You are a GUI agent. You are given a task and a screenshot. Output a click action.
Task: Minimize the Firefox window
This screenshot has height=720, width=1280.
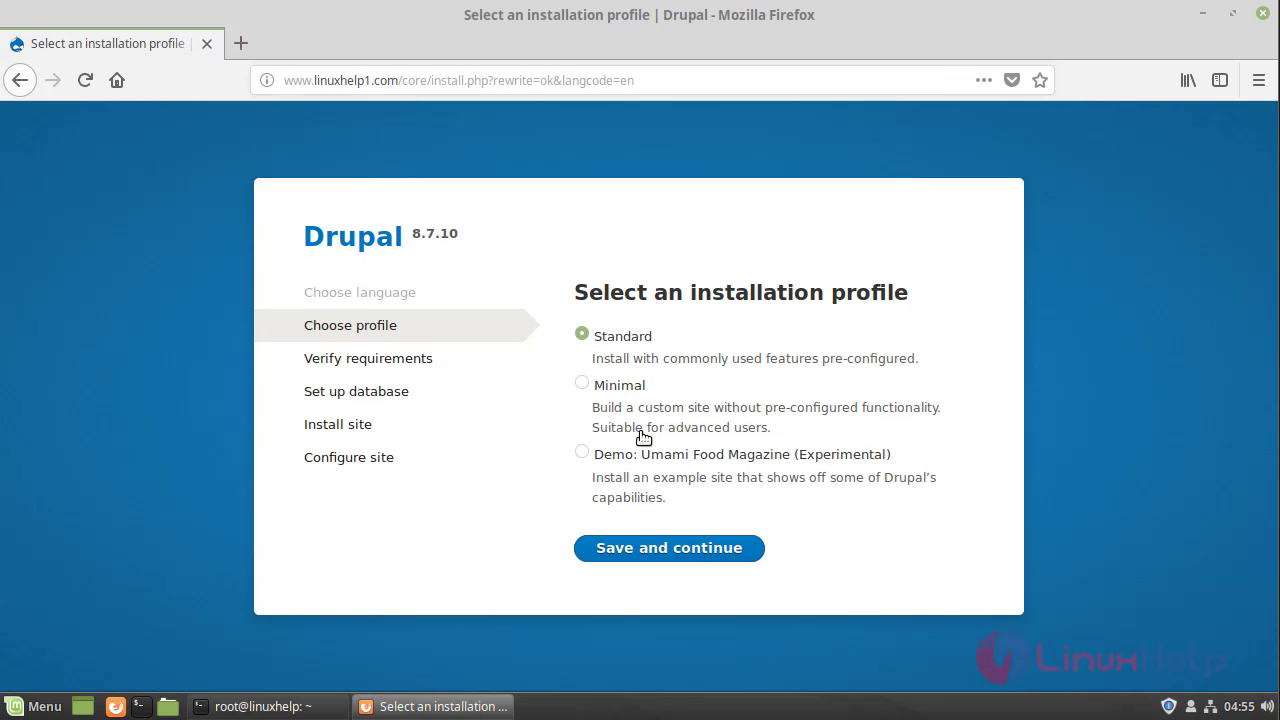(1203, 14)
